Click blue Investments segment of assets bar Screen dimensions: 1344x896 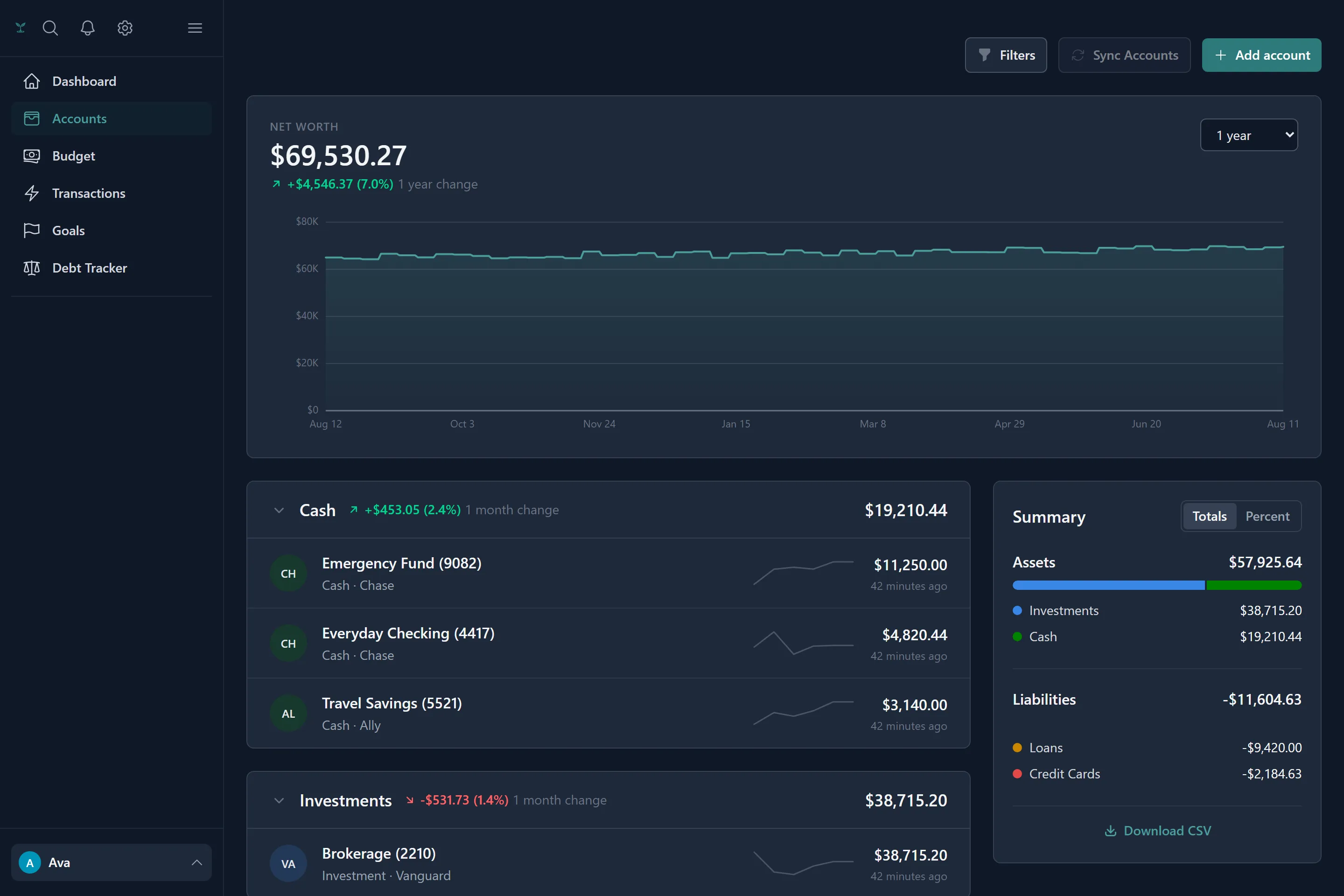[1109, 585]
